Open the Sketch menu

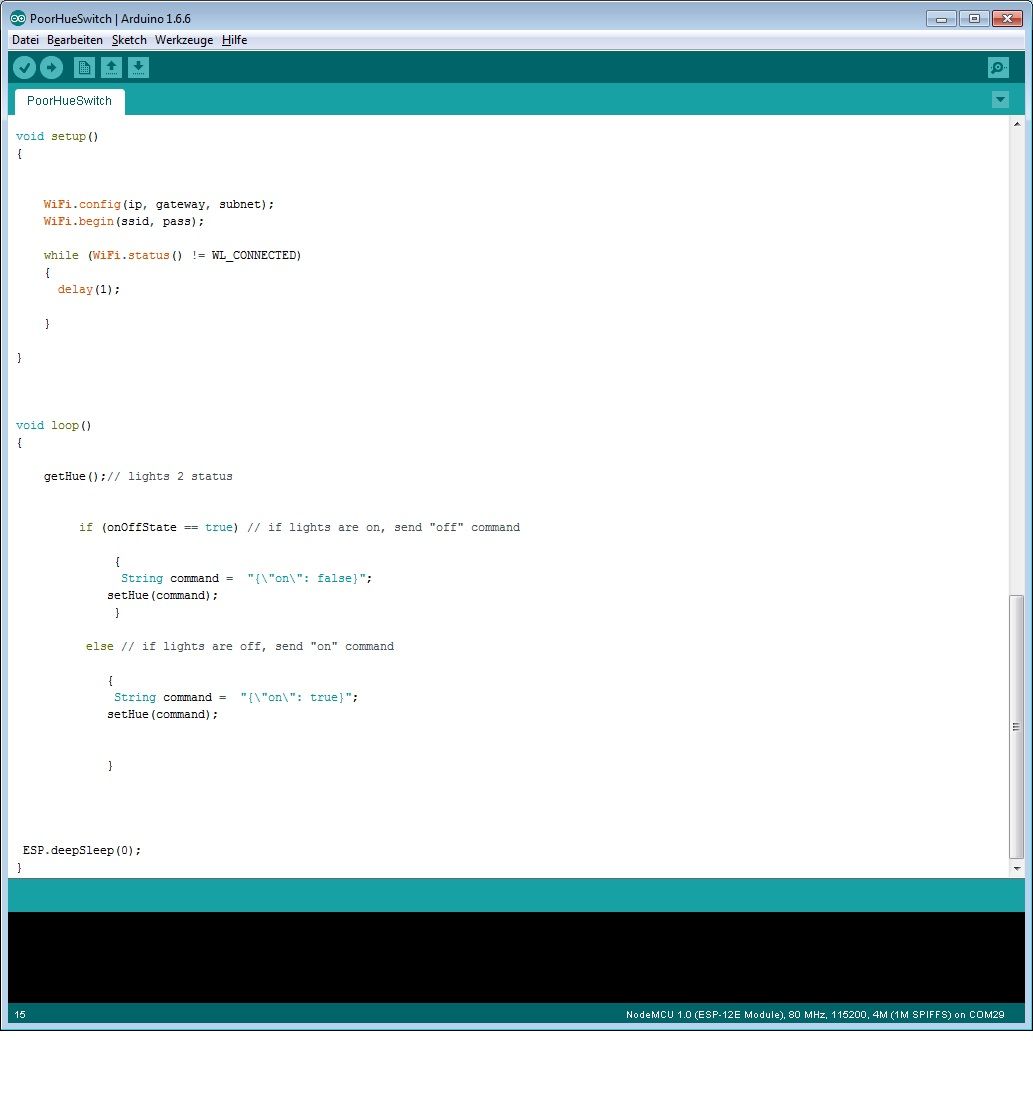click(129, 40)
